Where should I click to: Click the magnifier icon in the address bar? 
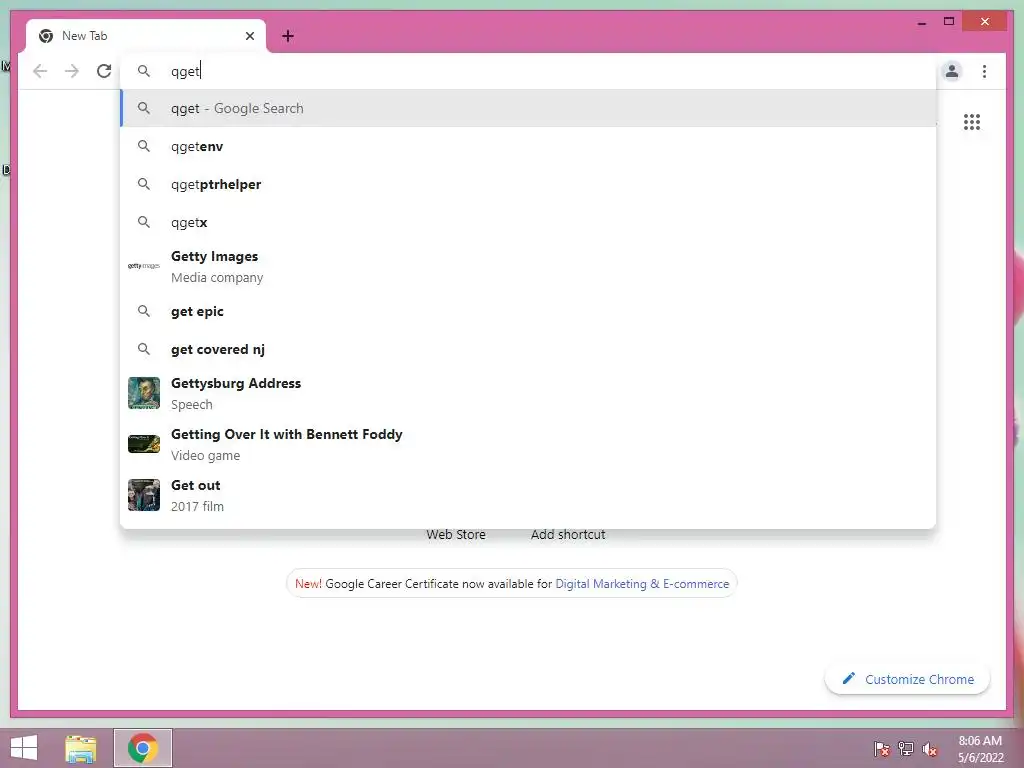pos(144,71)
